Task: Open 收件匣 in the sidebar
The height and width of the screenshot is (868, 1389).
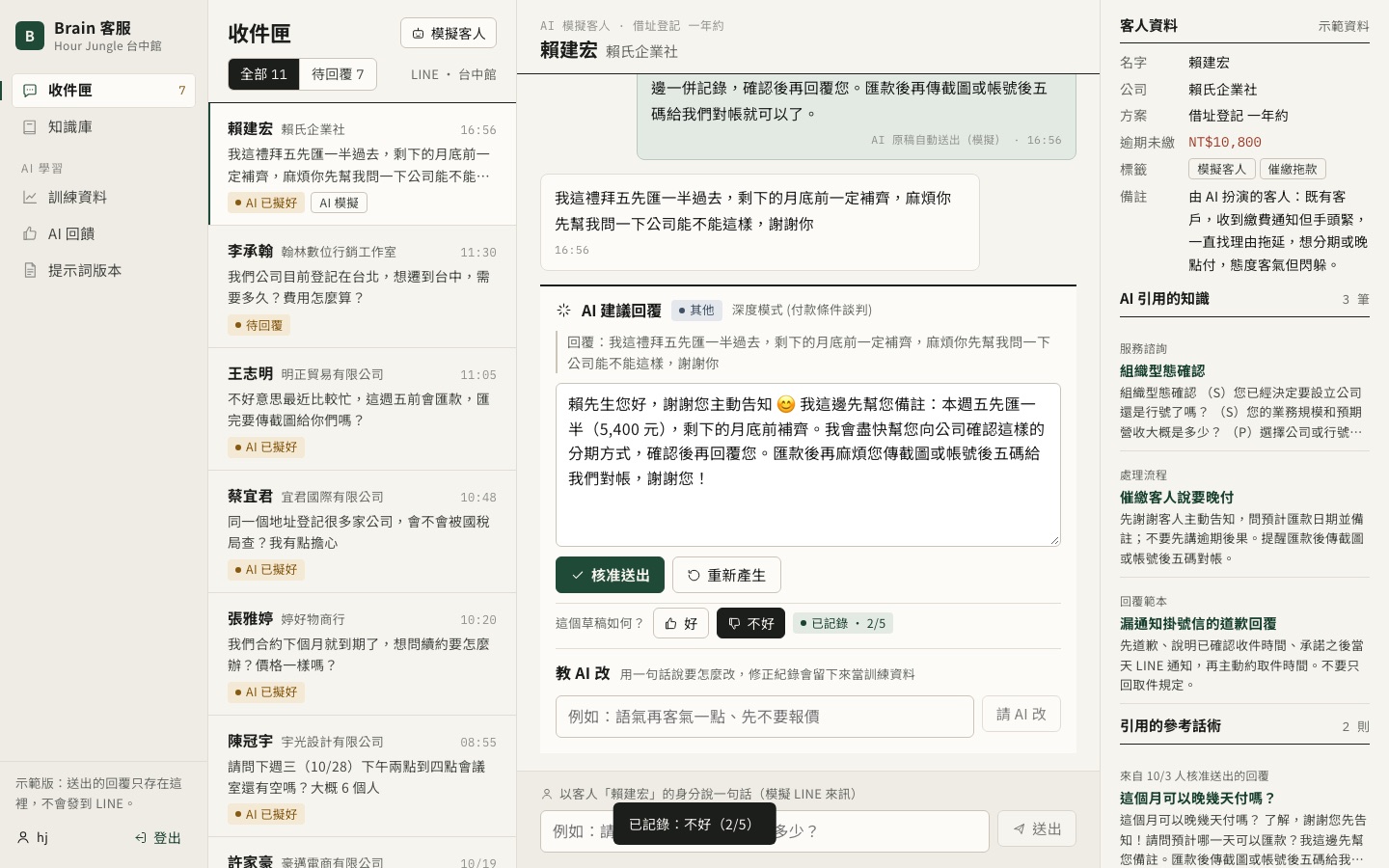Action: click(104, 90)
